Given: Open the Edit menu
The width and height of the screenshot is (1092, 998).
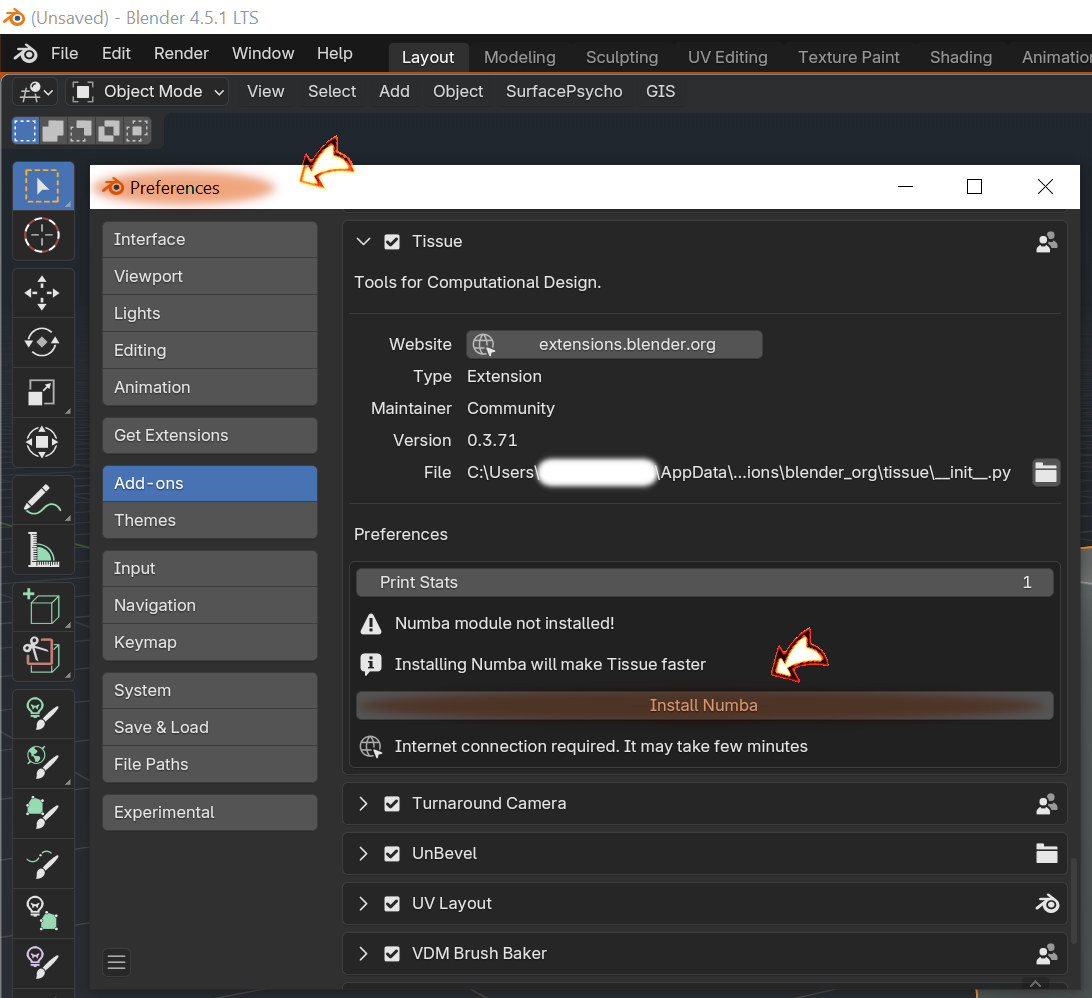Looking at the screenshot, I should (116, 54).
